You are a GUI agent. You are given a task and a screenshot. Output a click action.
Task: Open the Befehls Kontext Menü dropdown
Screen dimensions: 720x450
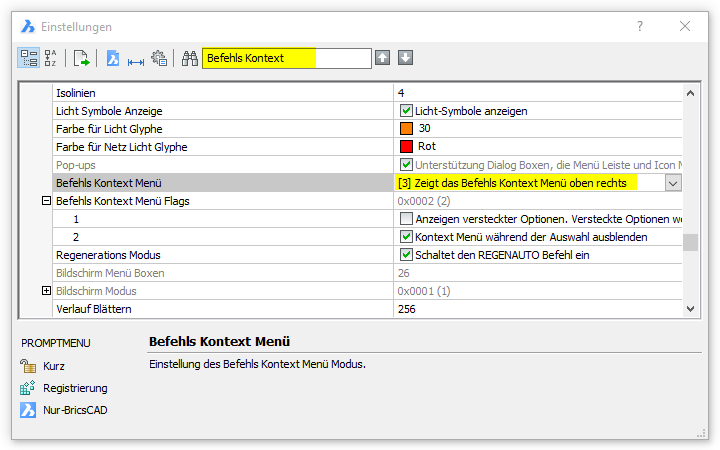click(673, 183)
